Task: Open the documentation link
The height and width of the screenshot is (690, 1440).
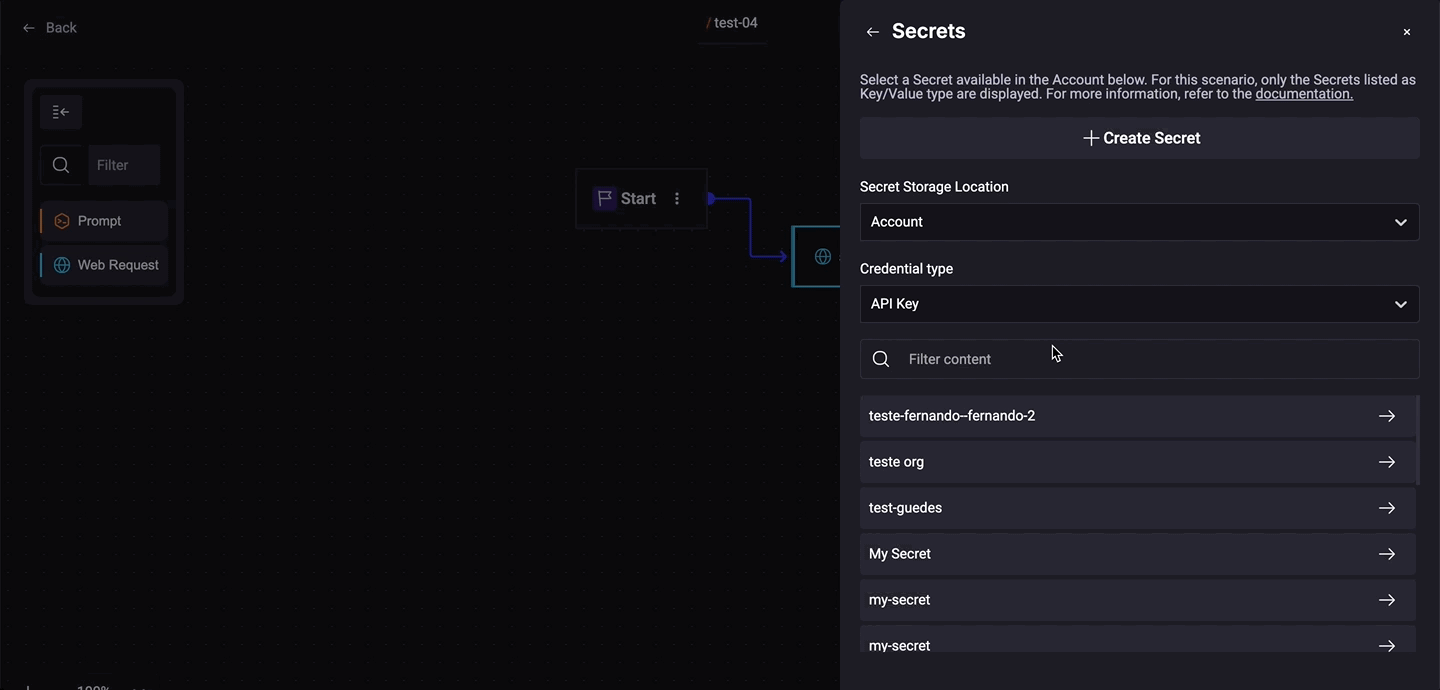Action: 1303,94
